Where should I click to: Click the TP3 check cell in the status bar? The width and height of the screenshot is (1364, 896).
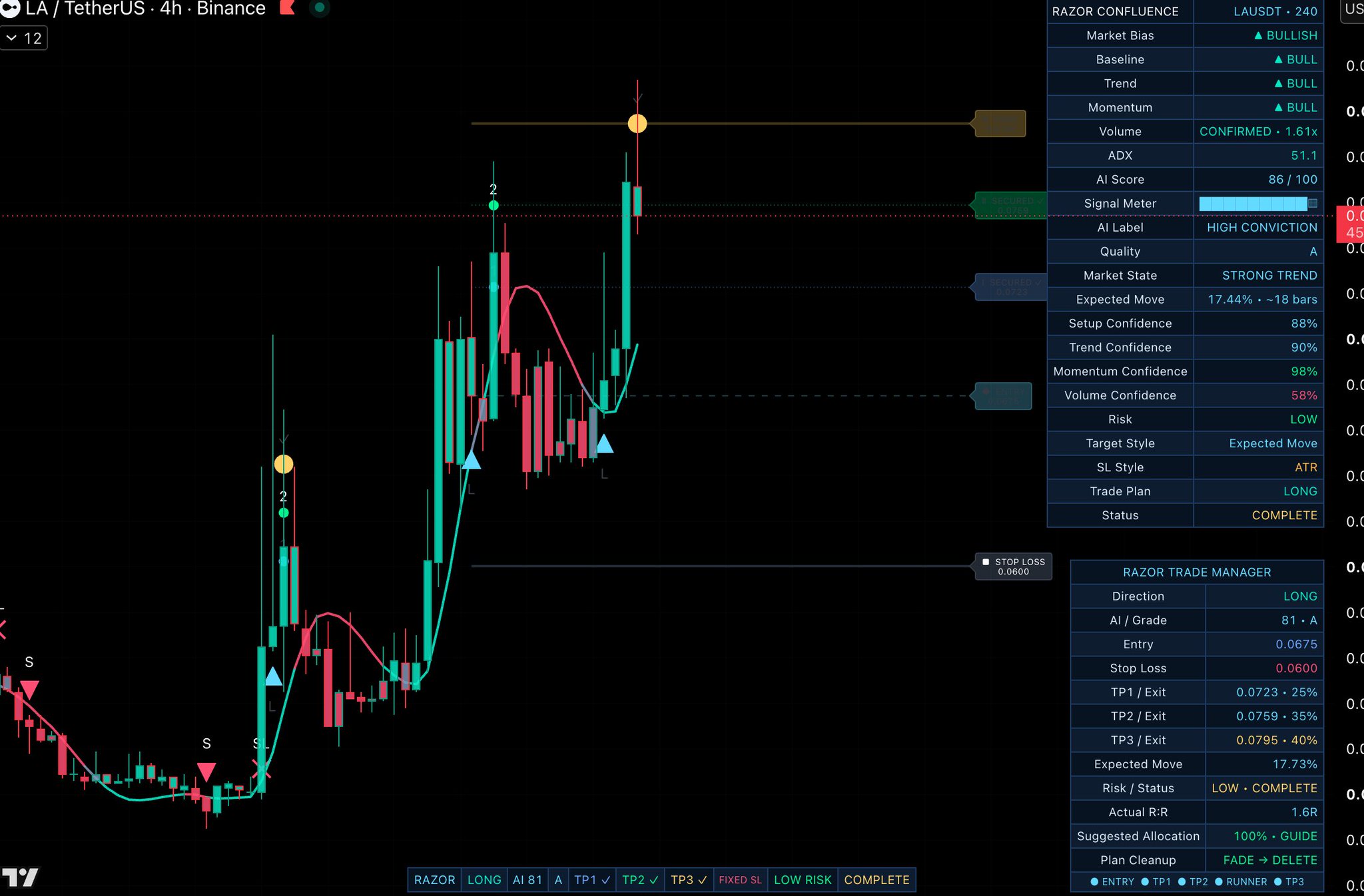click(x=689, y=880)
